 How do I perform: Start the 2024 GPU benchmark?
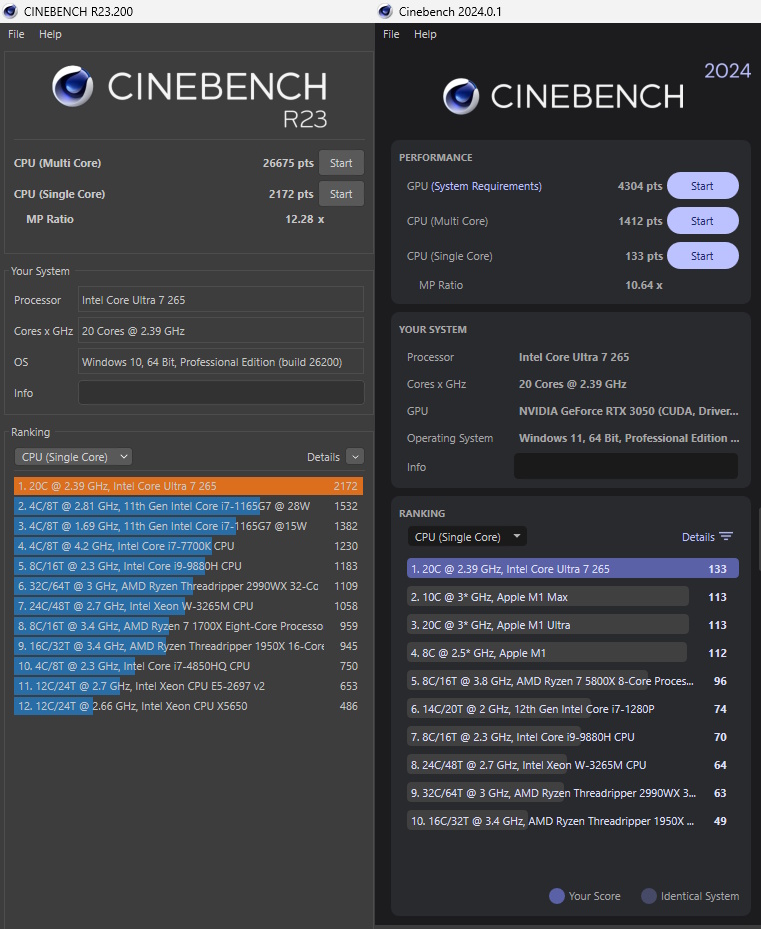click(x=702, y=186)
